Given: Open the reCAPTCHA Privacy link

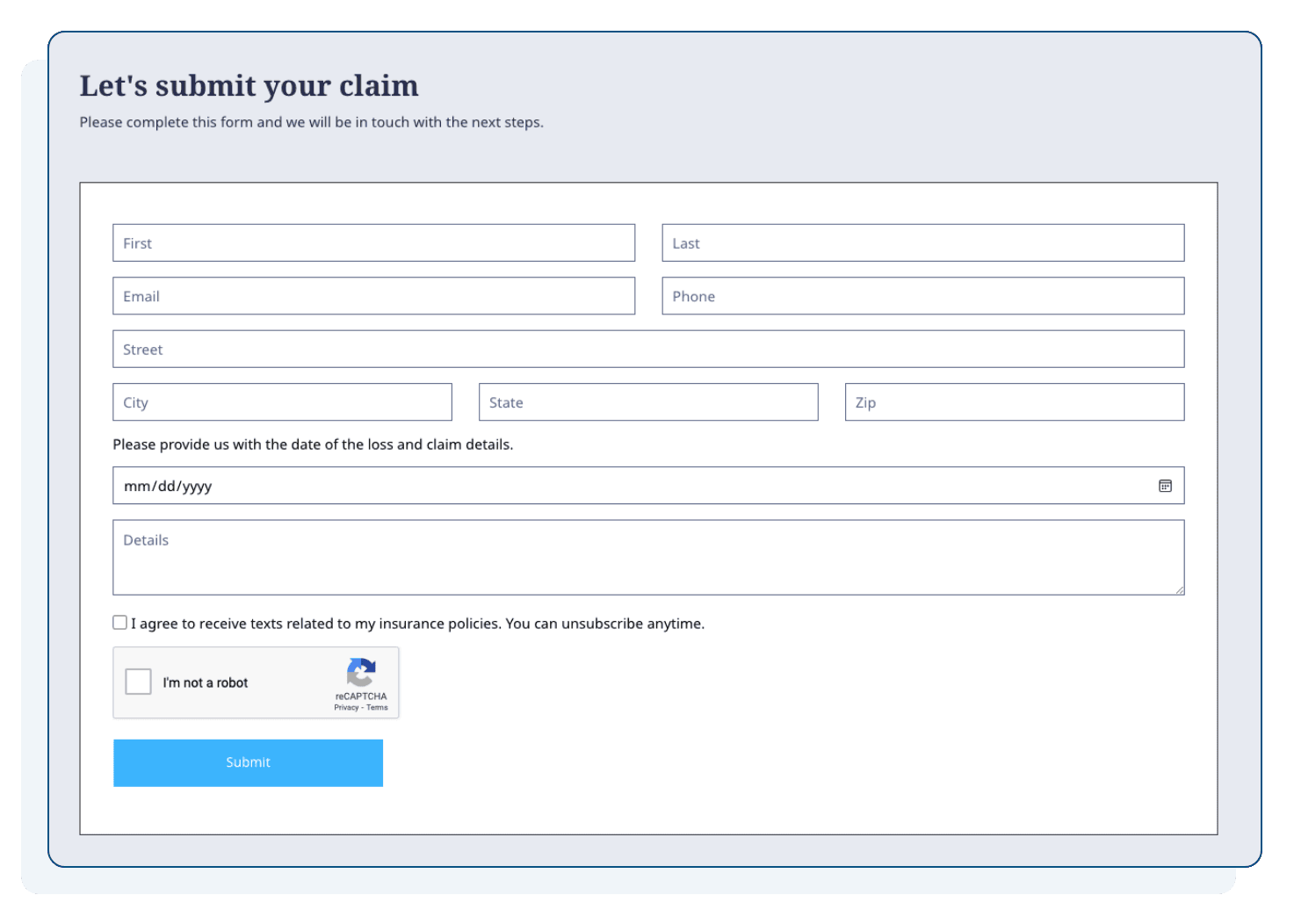Looking at the screenshot, I should point(345,707).
